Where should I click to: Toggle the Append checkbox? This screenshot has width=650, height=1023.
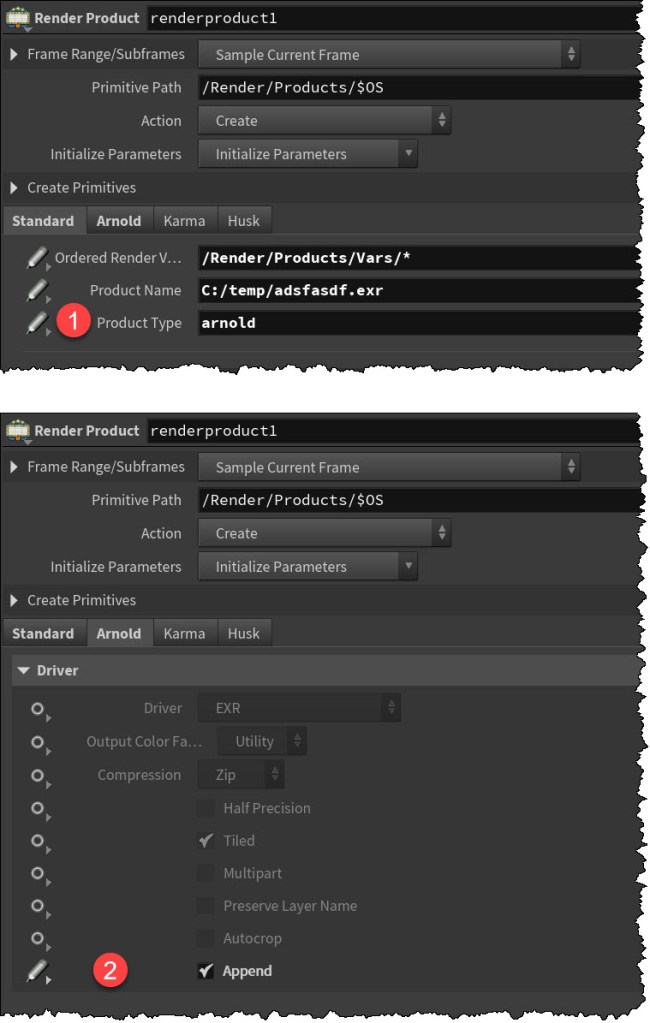tap(206, 971)
